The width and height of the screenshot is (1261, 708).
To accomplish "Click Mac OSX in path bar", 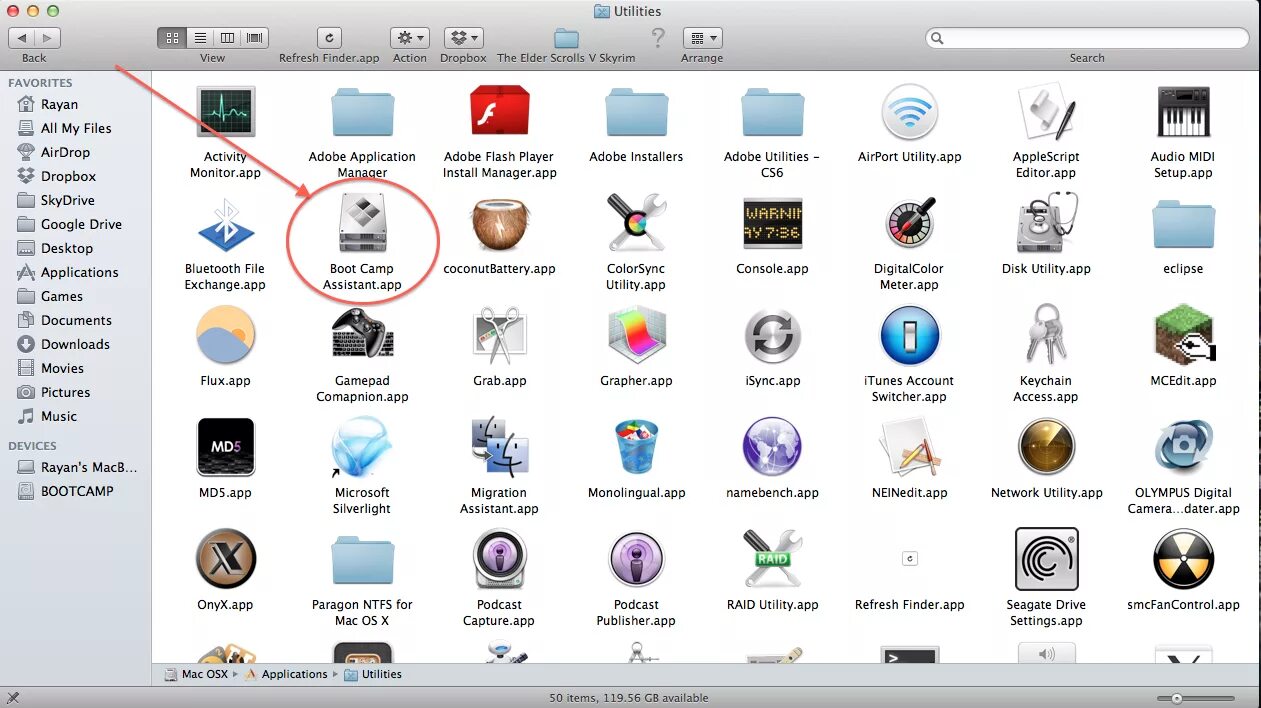I will [x=198, y=674].
